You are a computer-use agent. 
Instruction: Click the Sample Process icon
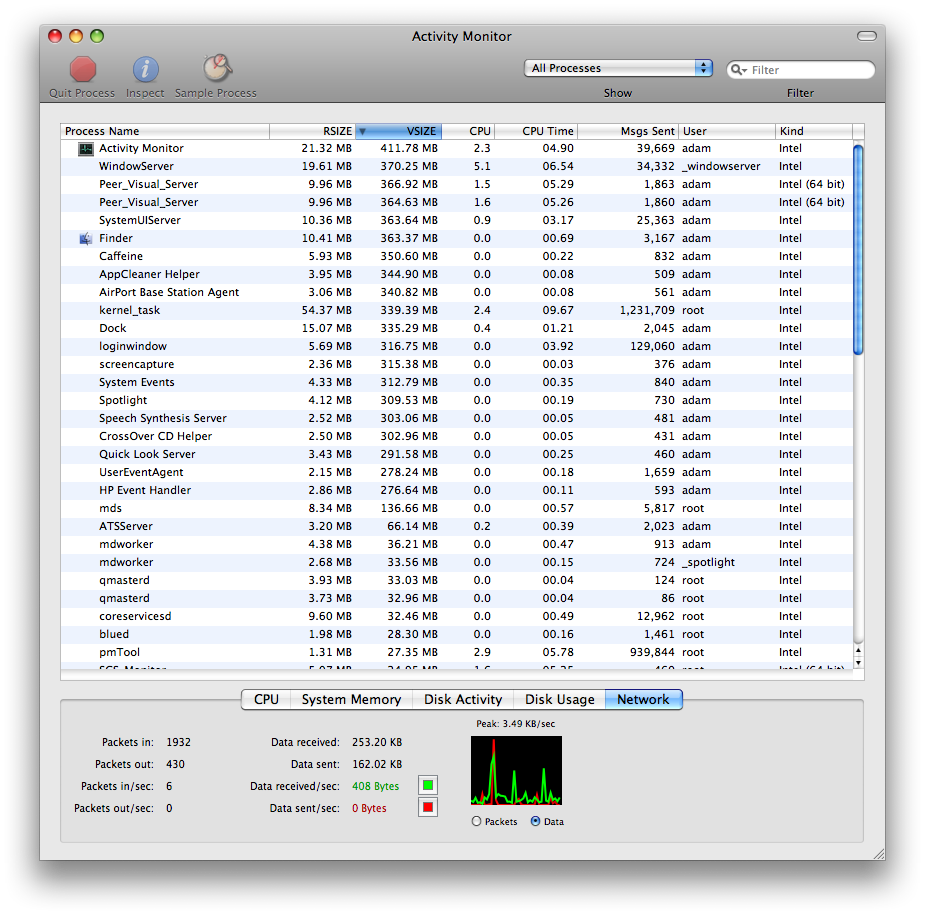218,68
